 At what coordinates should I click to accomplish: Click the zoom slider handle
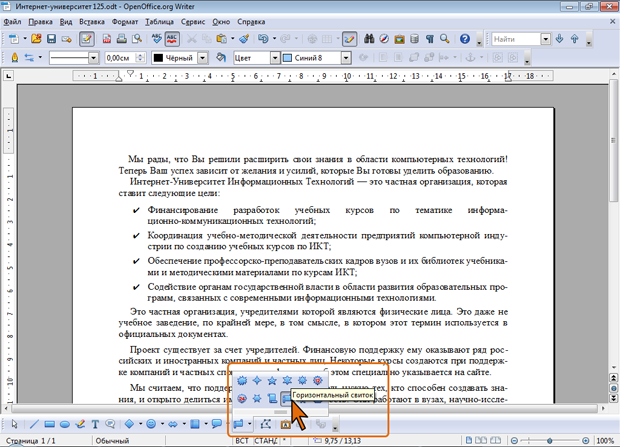coord(552,440)
